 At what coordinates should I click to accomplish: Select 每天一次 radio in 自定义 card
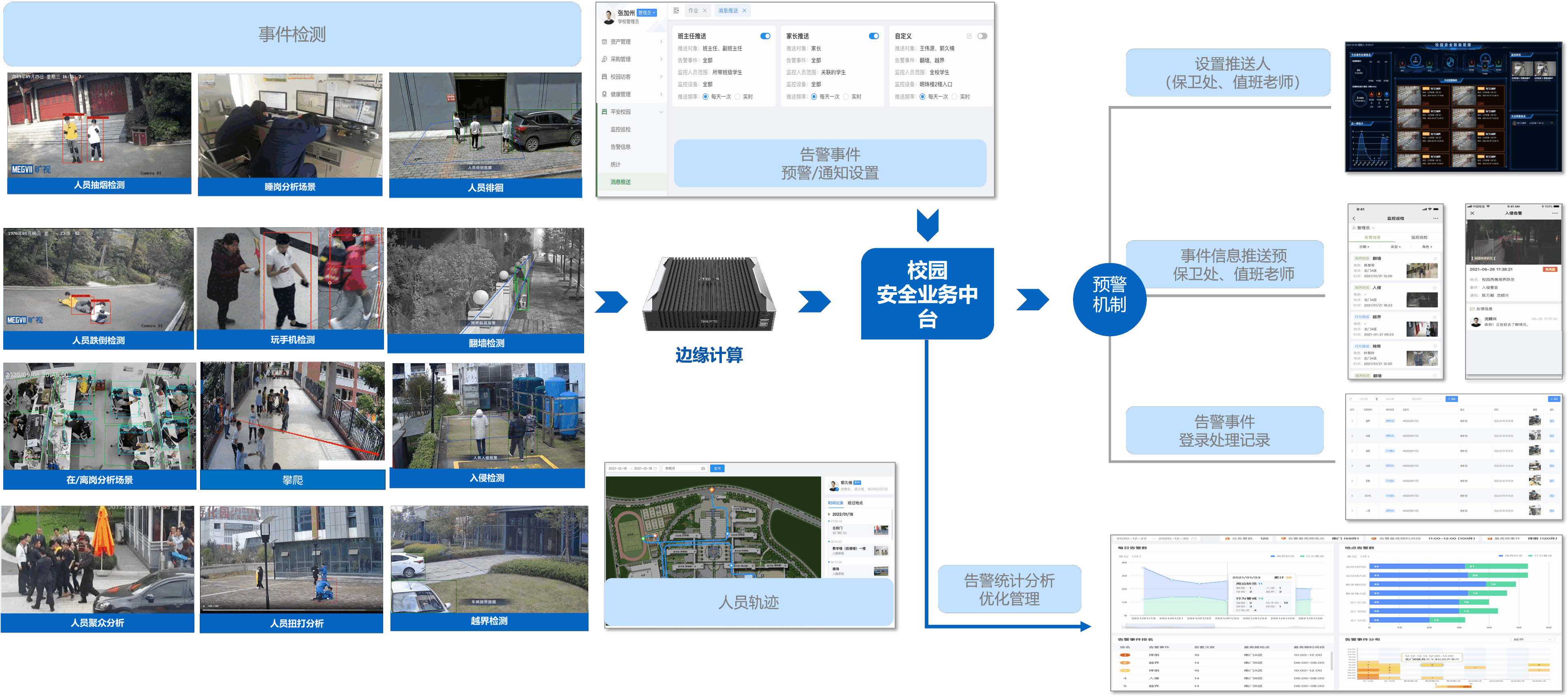[x=922, y=97]
